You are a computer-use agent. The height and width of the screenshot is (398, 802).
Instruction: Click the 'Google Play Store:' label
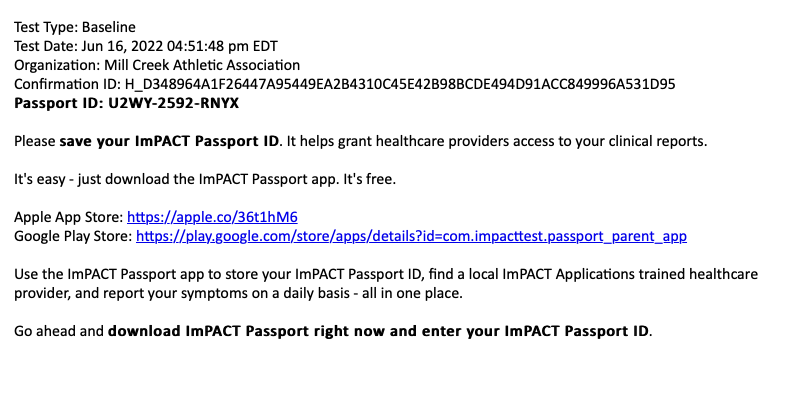tap(73, 236)
